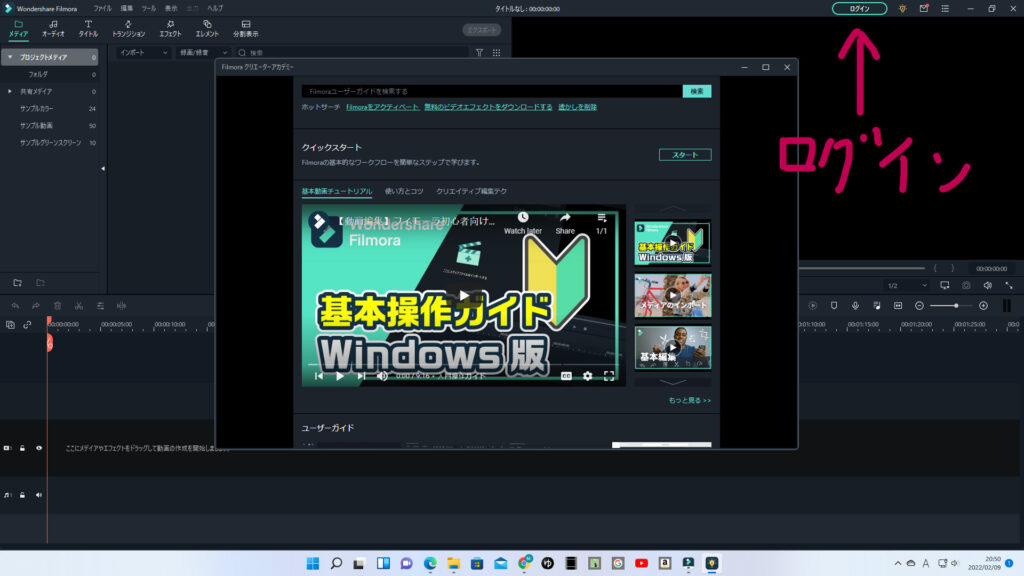1024x576 pixels.
Task: Expand the 録画/録音 record dropdown
Action: pos(203,52)
